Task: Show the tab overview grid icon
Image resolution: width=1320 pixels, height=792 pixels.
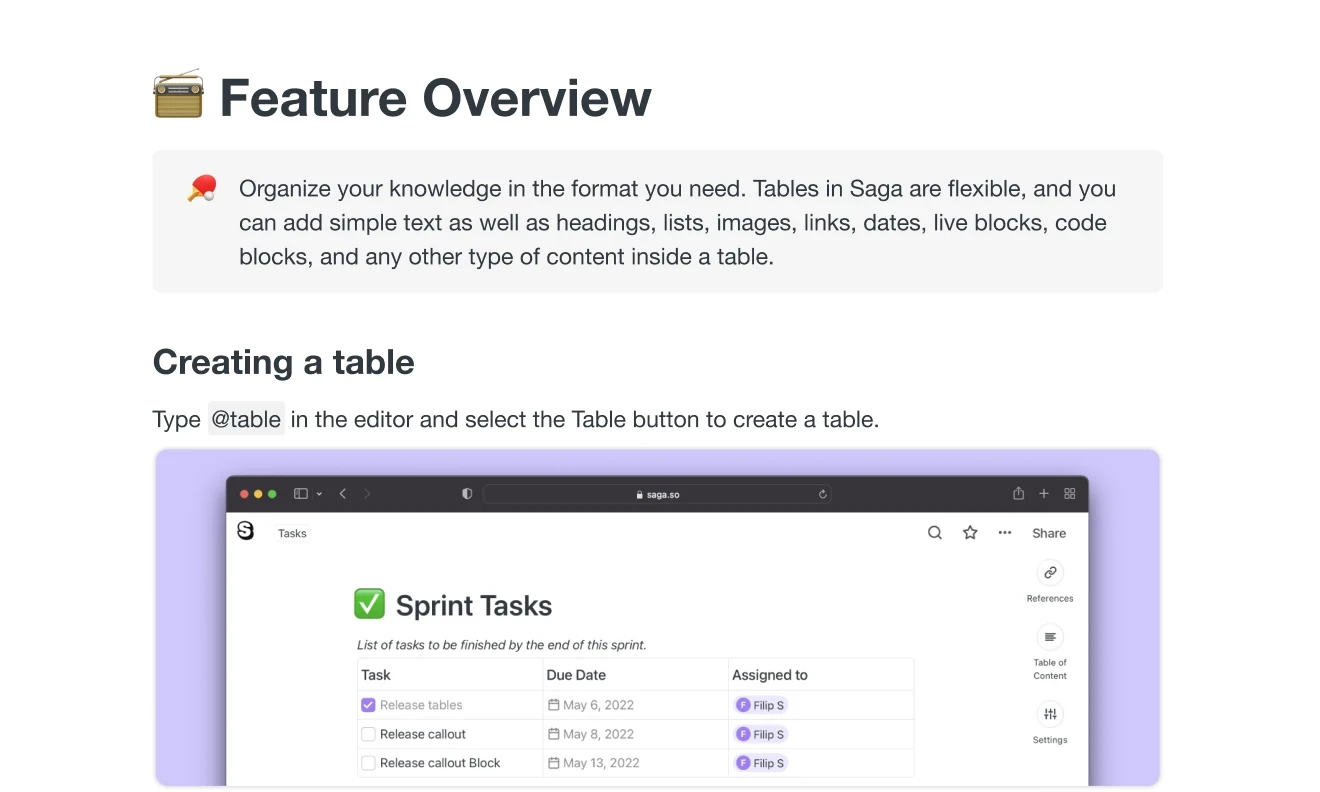Action: pos(1070,494)
